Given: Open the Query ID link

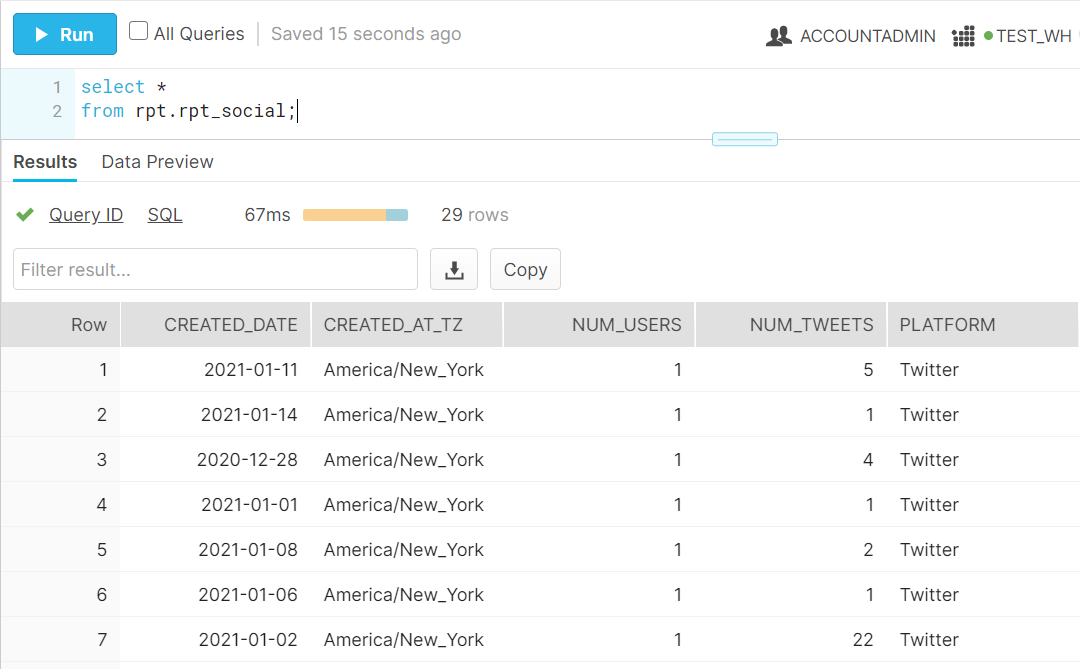Looking at the screenshot, I should (86, 215).
